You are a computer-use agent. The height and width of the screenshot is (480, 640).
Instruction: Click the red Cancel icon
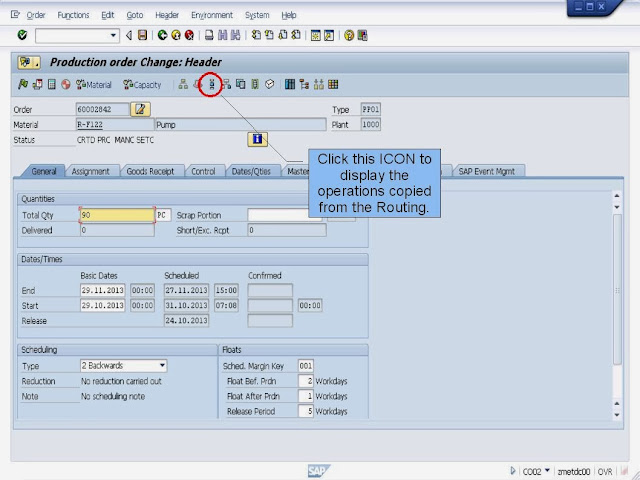click(x=189, y=36)
